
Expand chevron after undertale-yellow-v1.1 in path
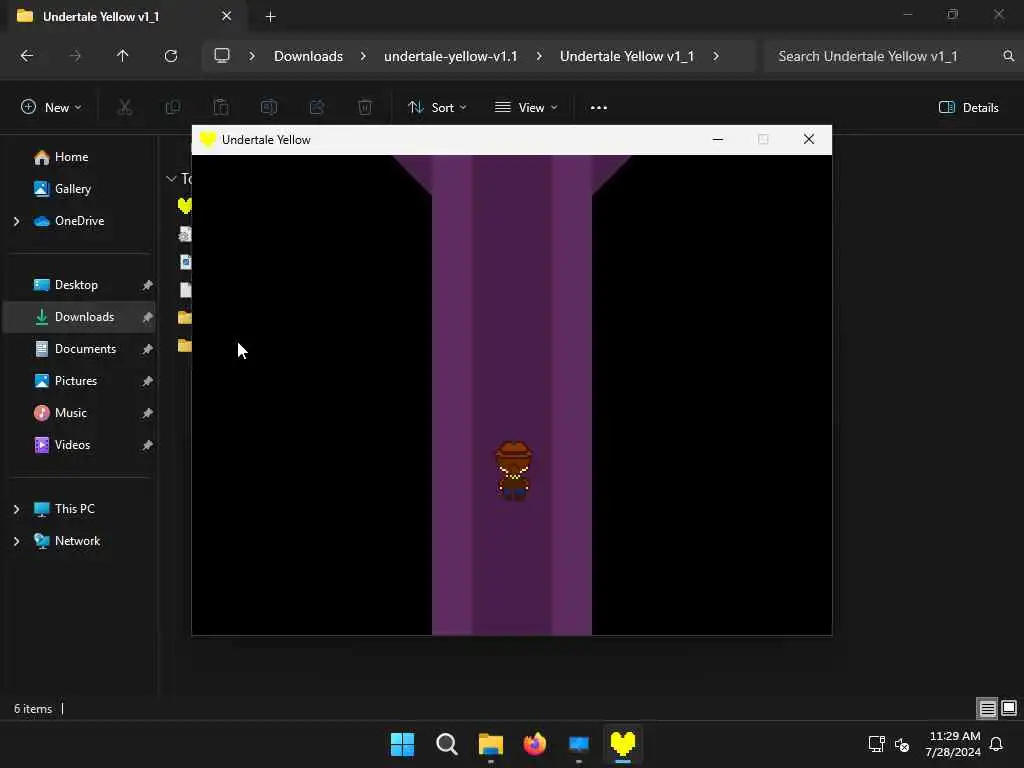tap(539, 56)
